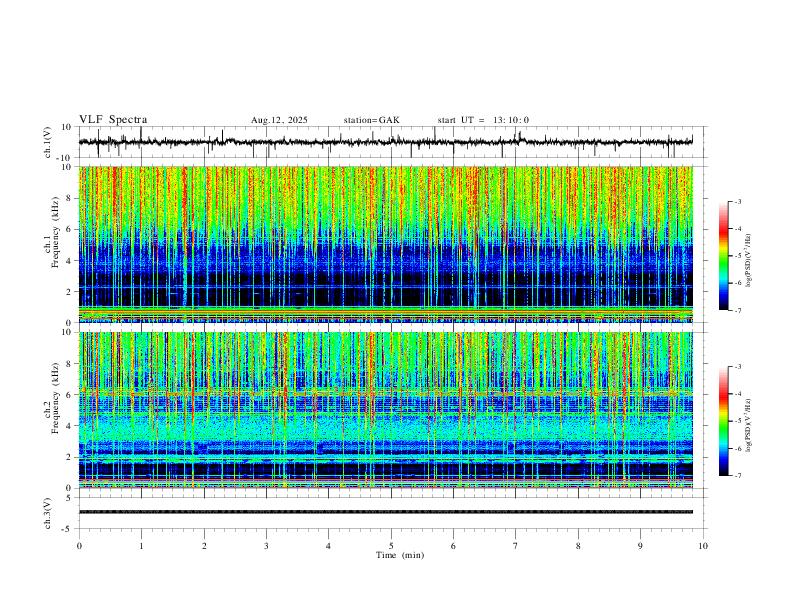Click the 'ch.3(V)' axis label
The width and height of the screenshot is (792, 612).
tap(48, 513)
